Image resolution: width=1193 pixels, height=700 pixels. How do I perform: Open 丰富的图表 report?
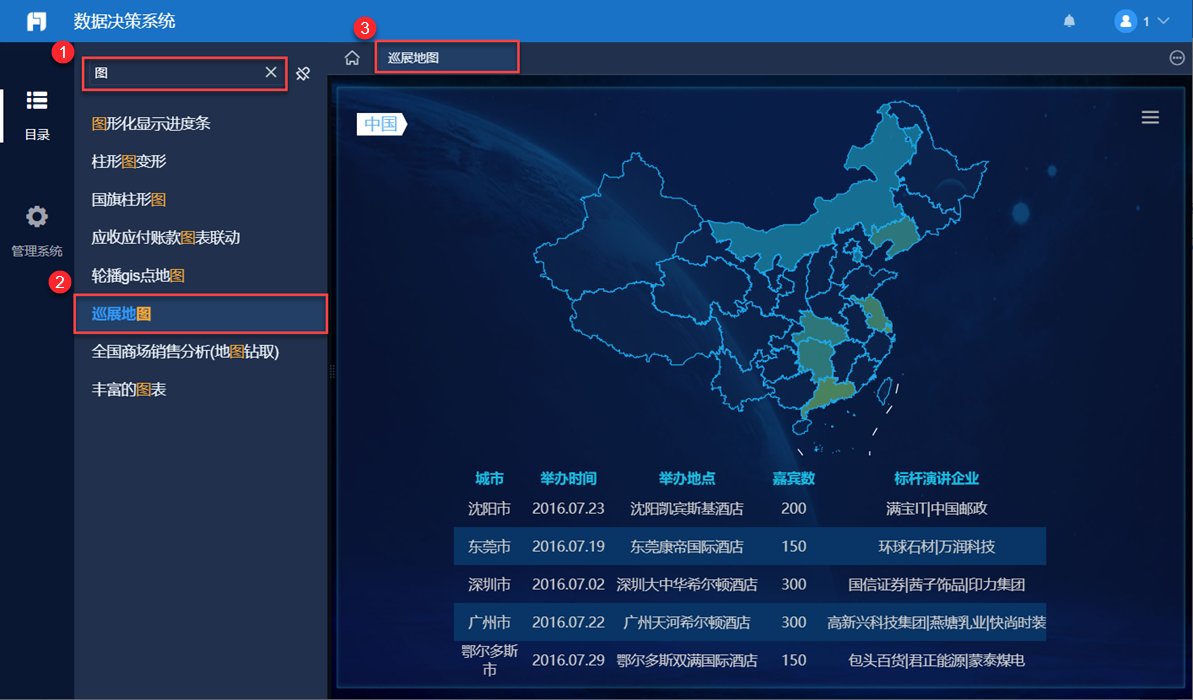[x=129, y=390]
